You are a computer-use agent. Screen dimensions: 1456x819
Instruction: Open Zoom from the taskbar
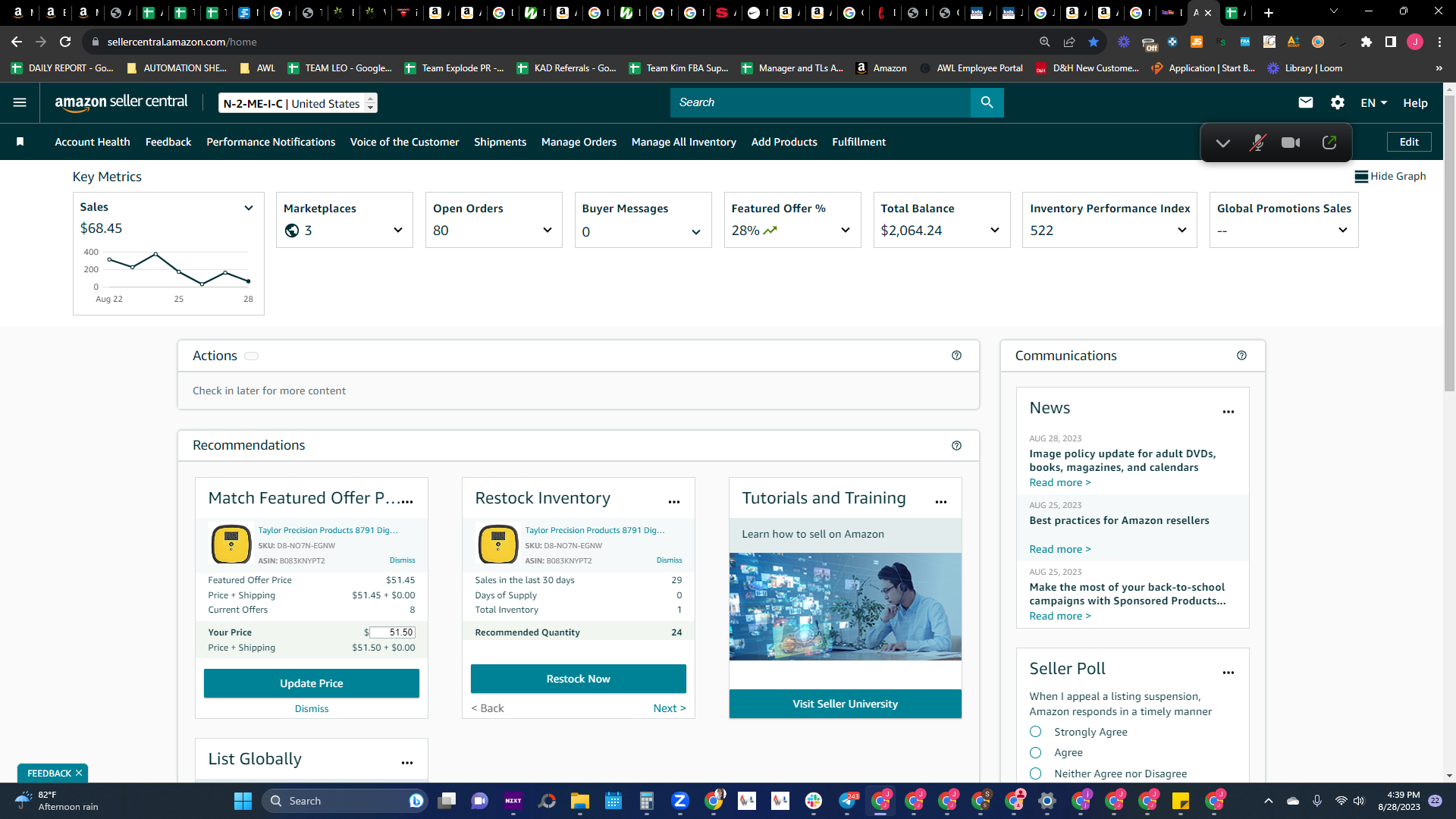(680, 801)
